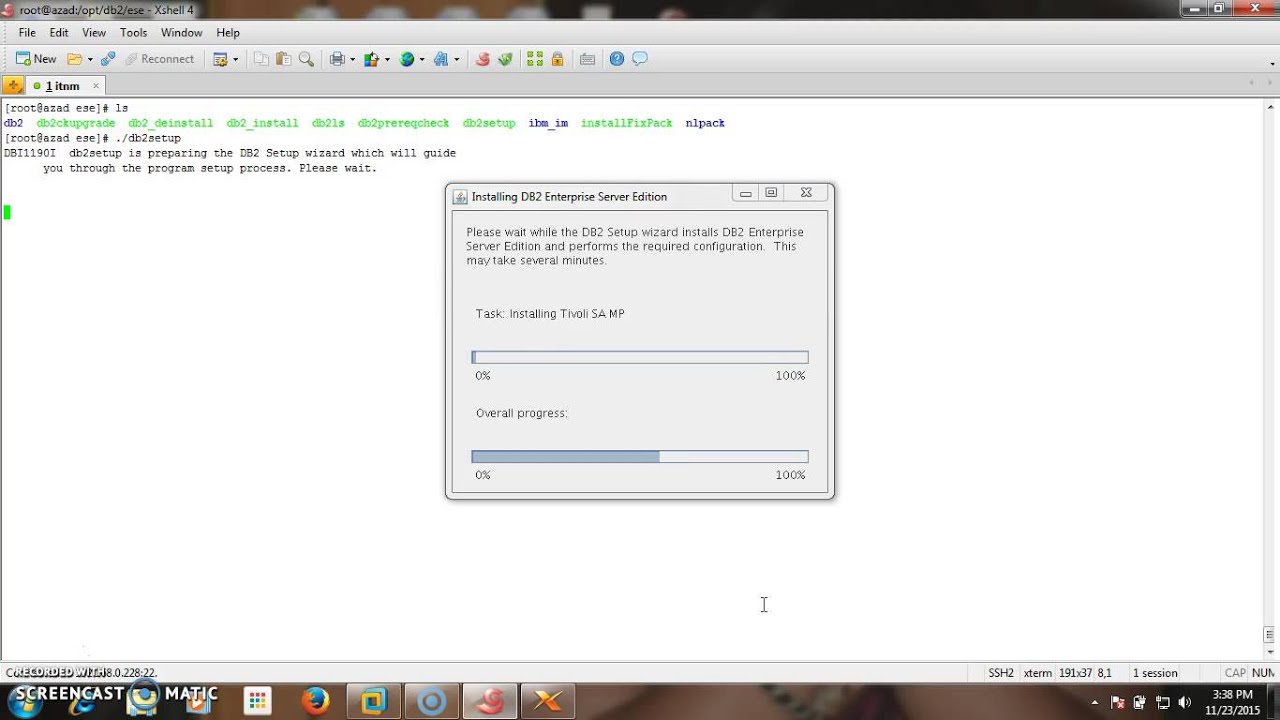Click the green full screen grid icon
This screenshot has height=720, width=1280.
coord(535,59)
